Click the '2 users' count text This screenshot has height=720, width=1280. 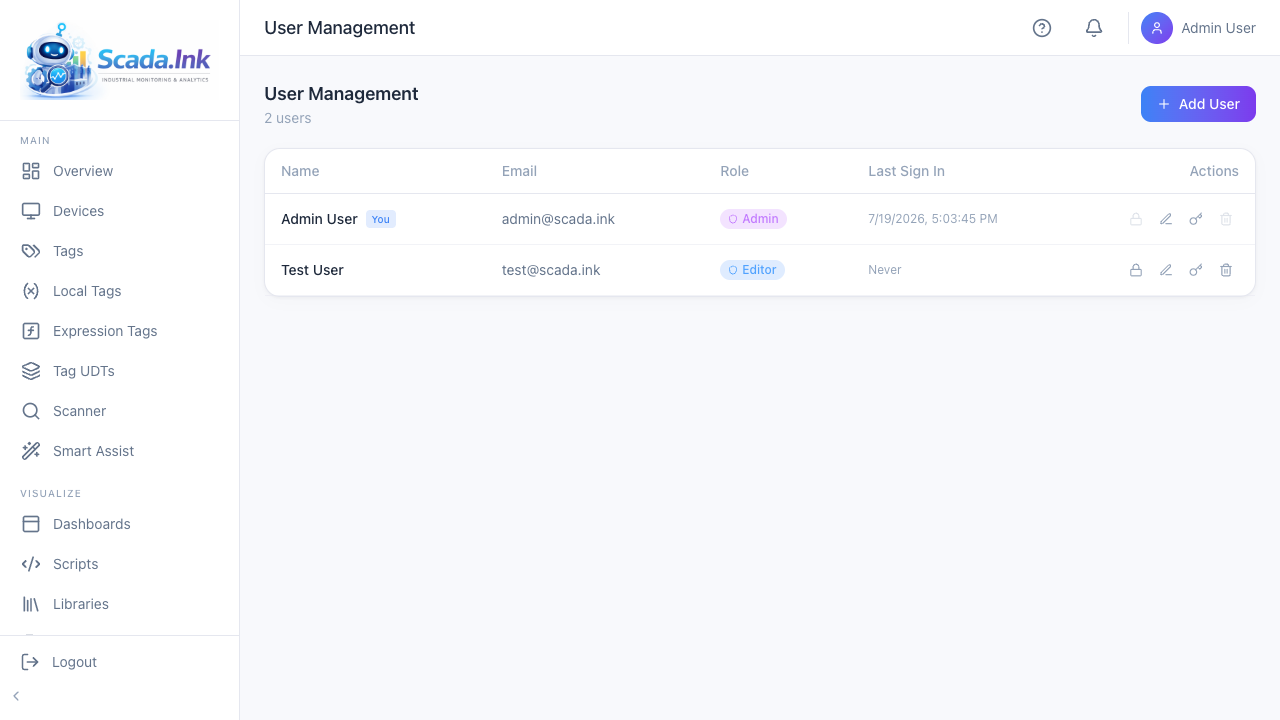pyautogui.click(x=288, y=118)
